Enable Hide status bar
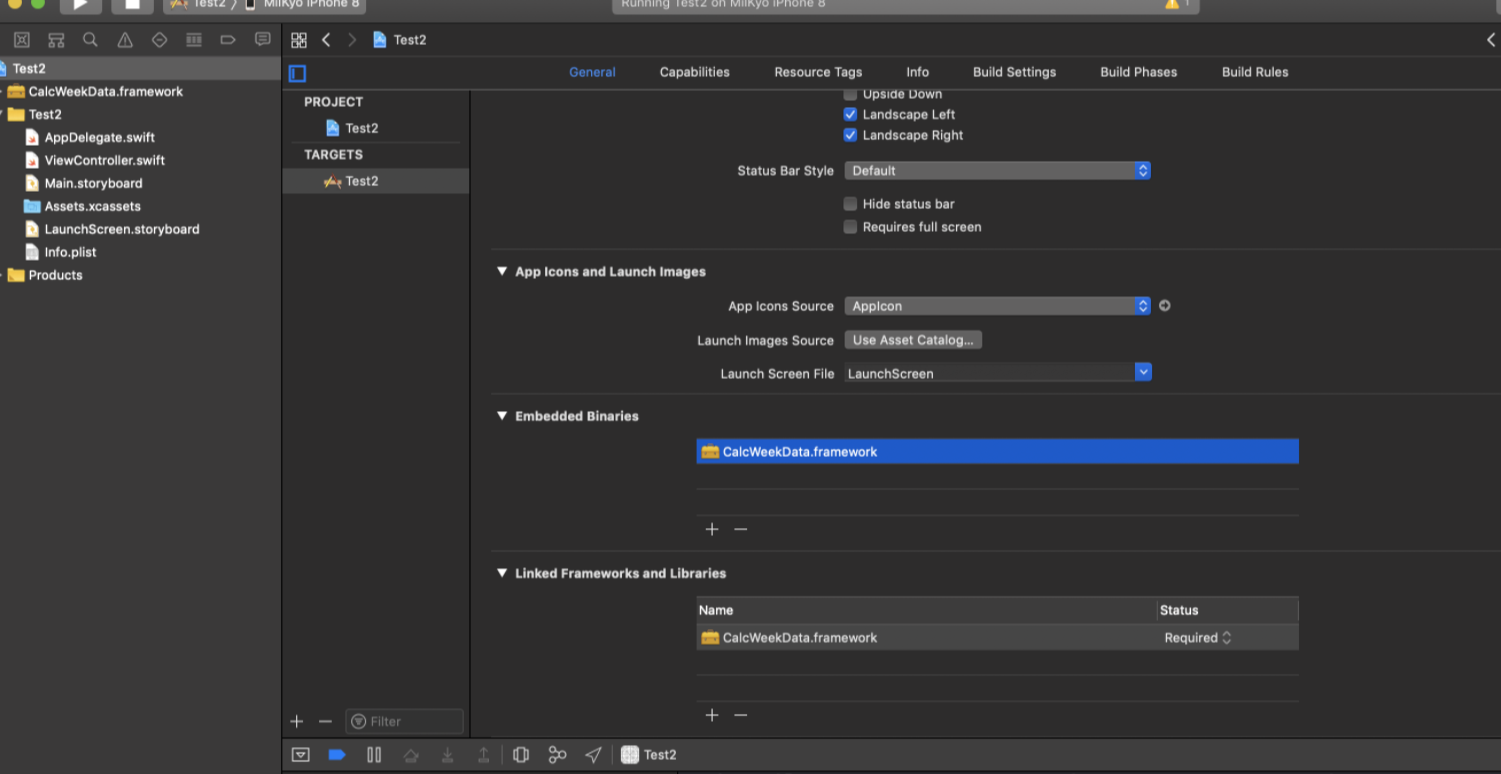Screen dimensions: 1501x774 (850, 204)
